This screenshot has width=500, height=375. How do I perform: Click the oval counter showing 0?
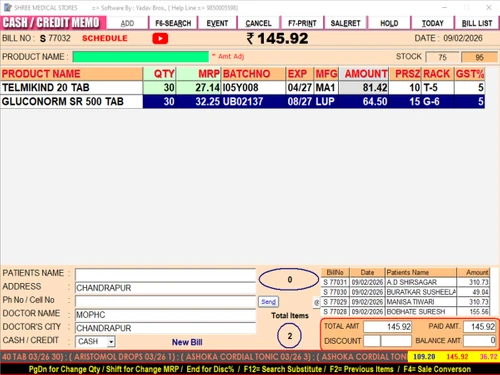(289, 279)
